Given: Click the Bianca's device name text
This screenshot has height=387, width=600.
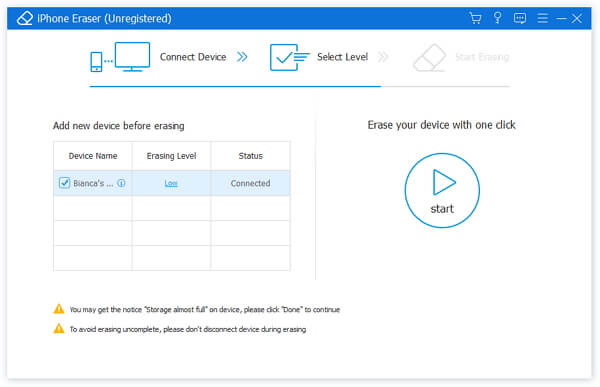Looking at the screenshot, I should pyautogui.click(x=93, y=183).
